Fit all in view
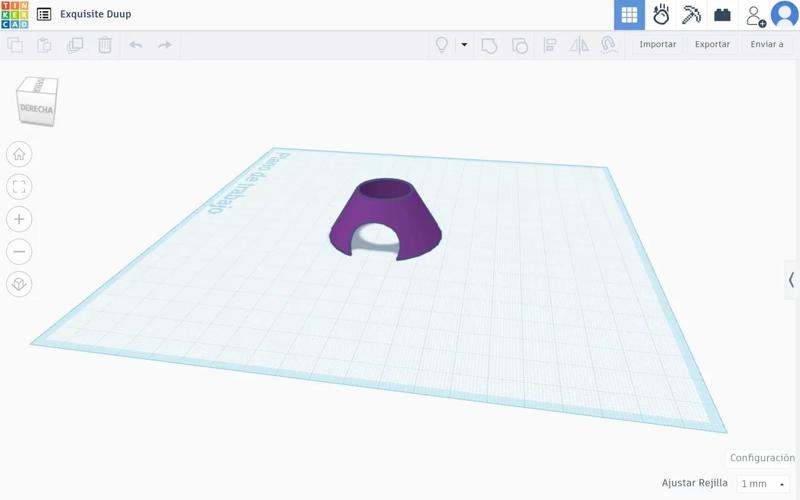Image resolution: width=800 pixels, height=500 pixels. (x=19, y=187)
